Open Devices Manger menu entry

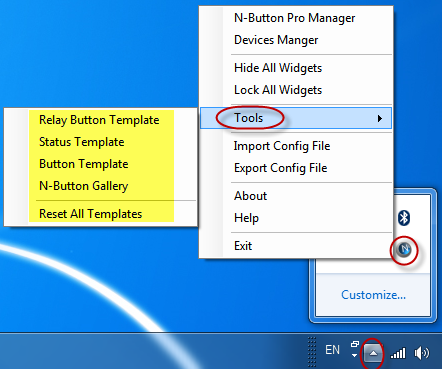click(276, 40)
